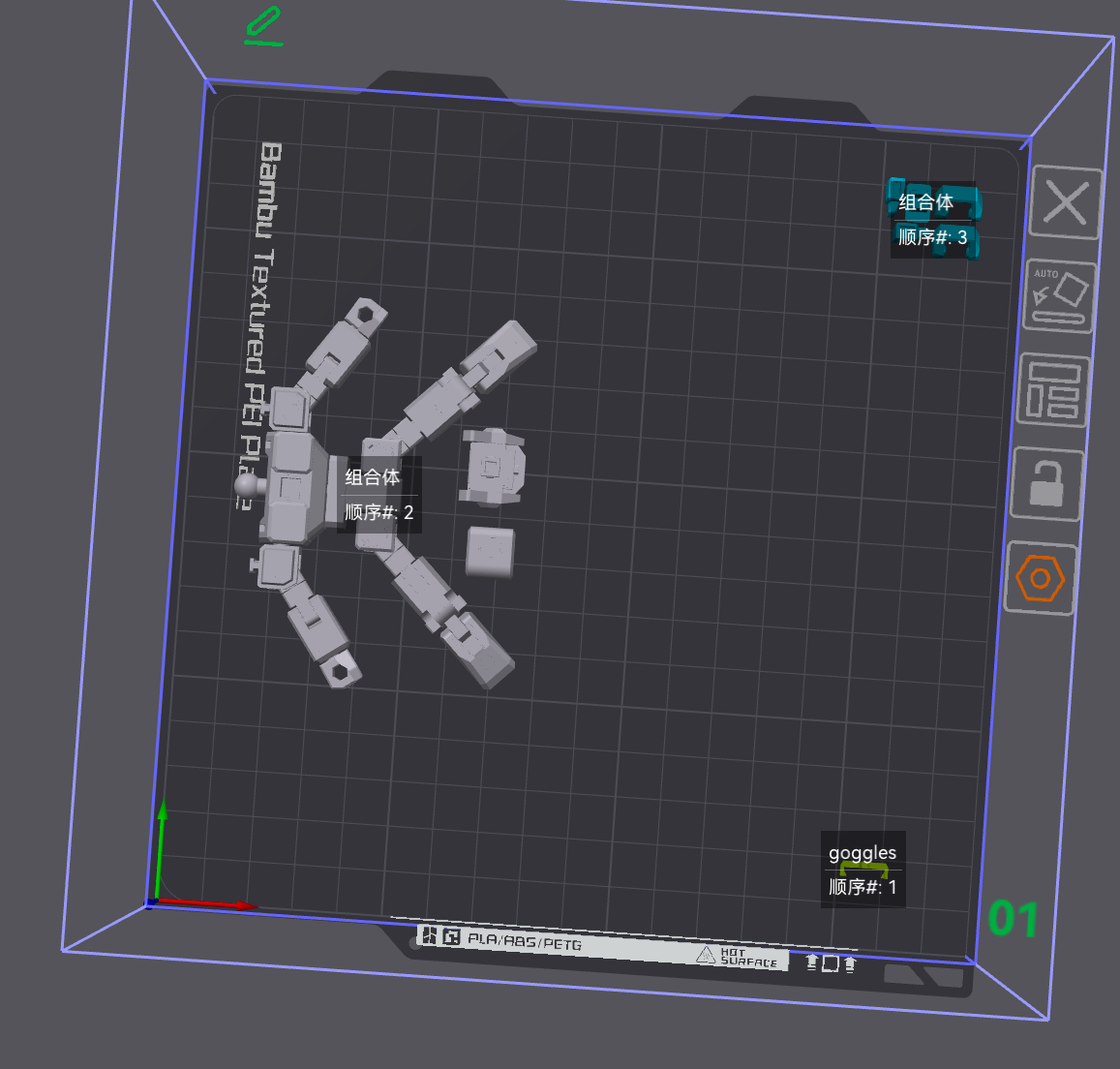Image resolution: width=1120 pixels, height=1069 pixels.
Task: Edit plate name with the green pencil icon
Action: [x=263, y=26]
